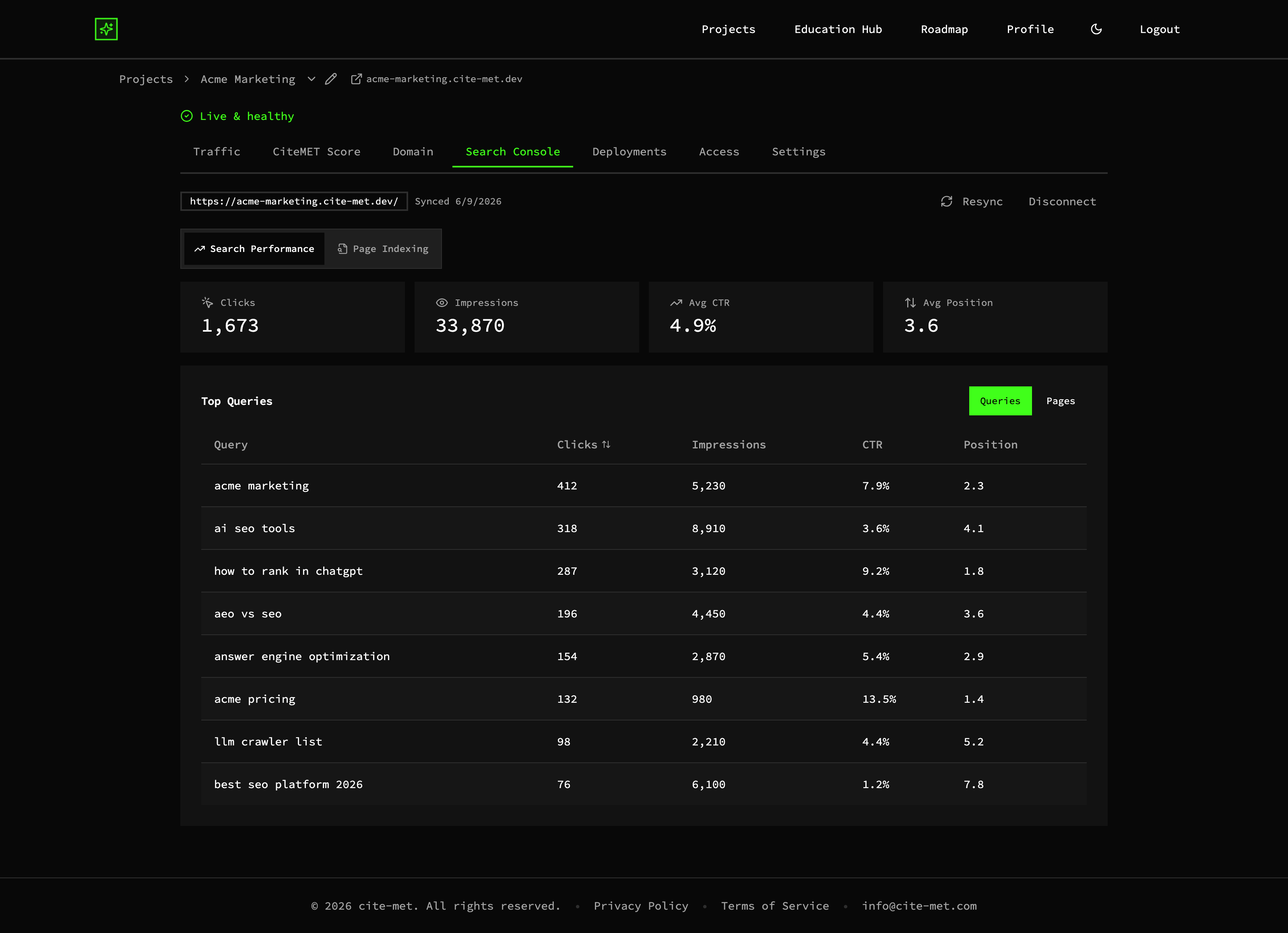
Task: Go to Profile page
Action: click(x=1030, y=29)
